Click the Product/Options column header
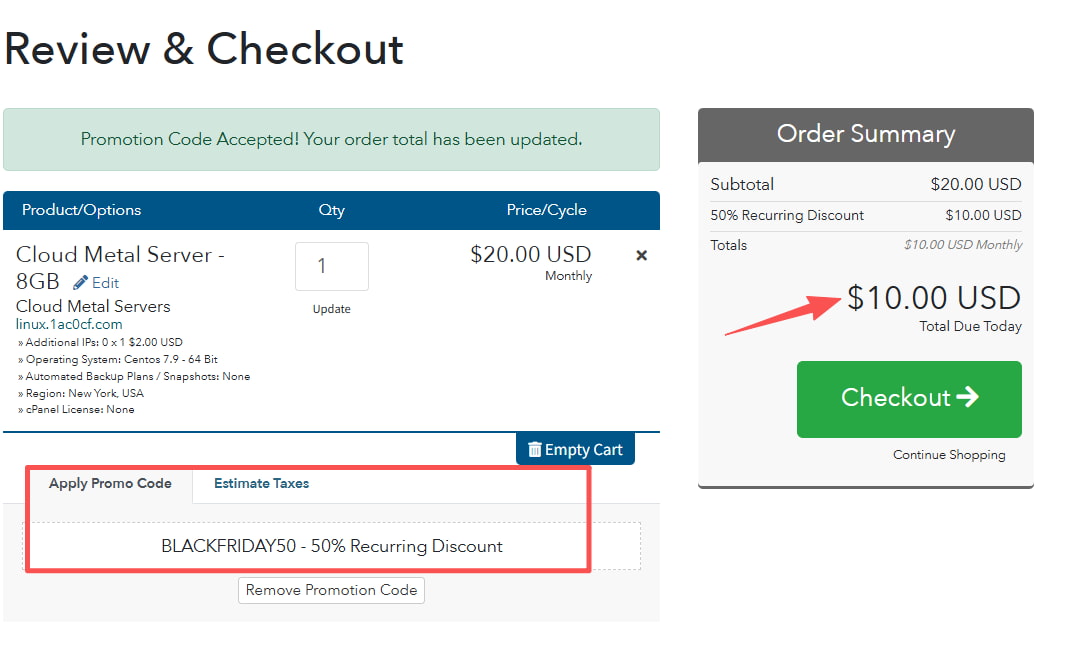1070x645 pixels. tap(82, 210)
